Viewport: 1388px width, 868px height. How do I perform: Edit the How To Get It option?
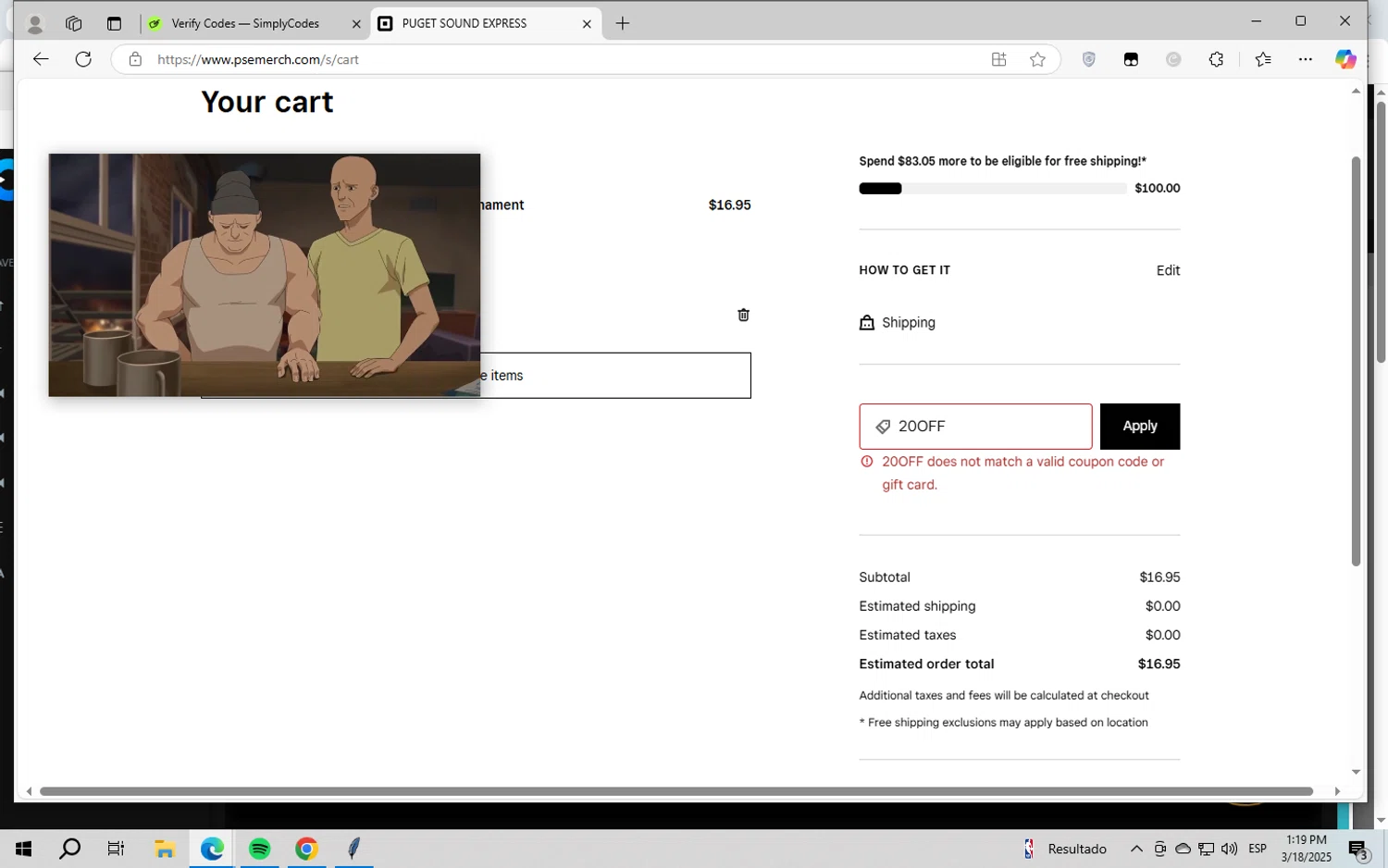click(x=1168, y=270)
